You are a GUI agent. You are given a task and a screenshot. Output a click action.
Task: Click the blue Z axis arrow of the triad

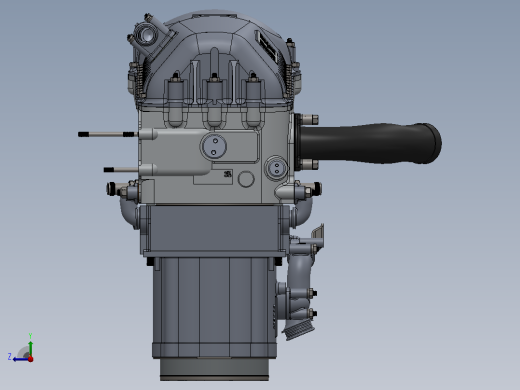(21, 359)
